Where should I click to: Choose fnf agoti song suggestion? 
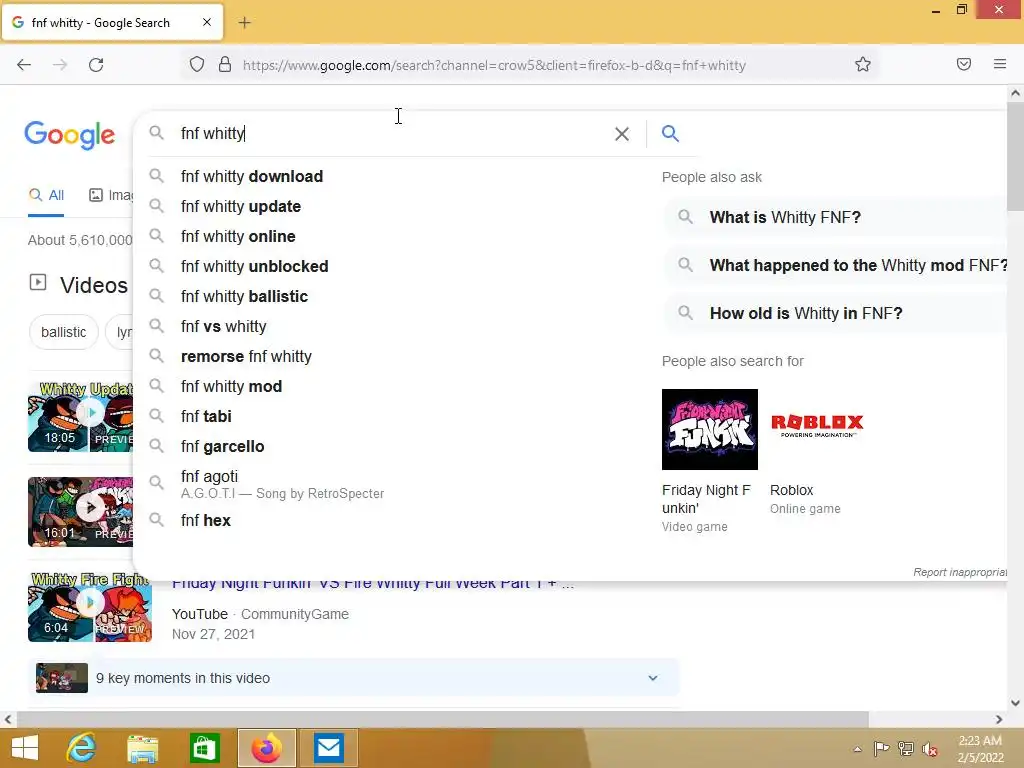click(282, 485)
